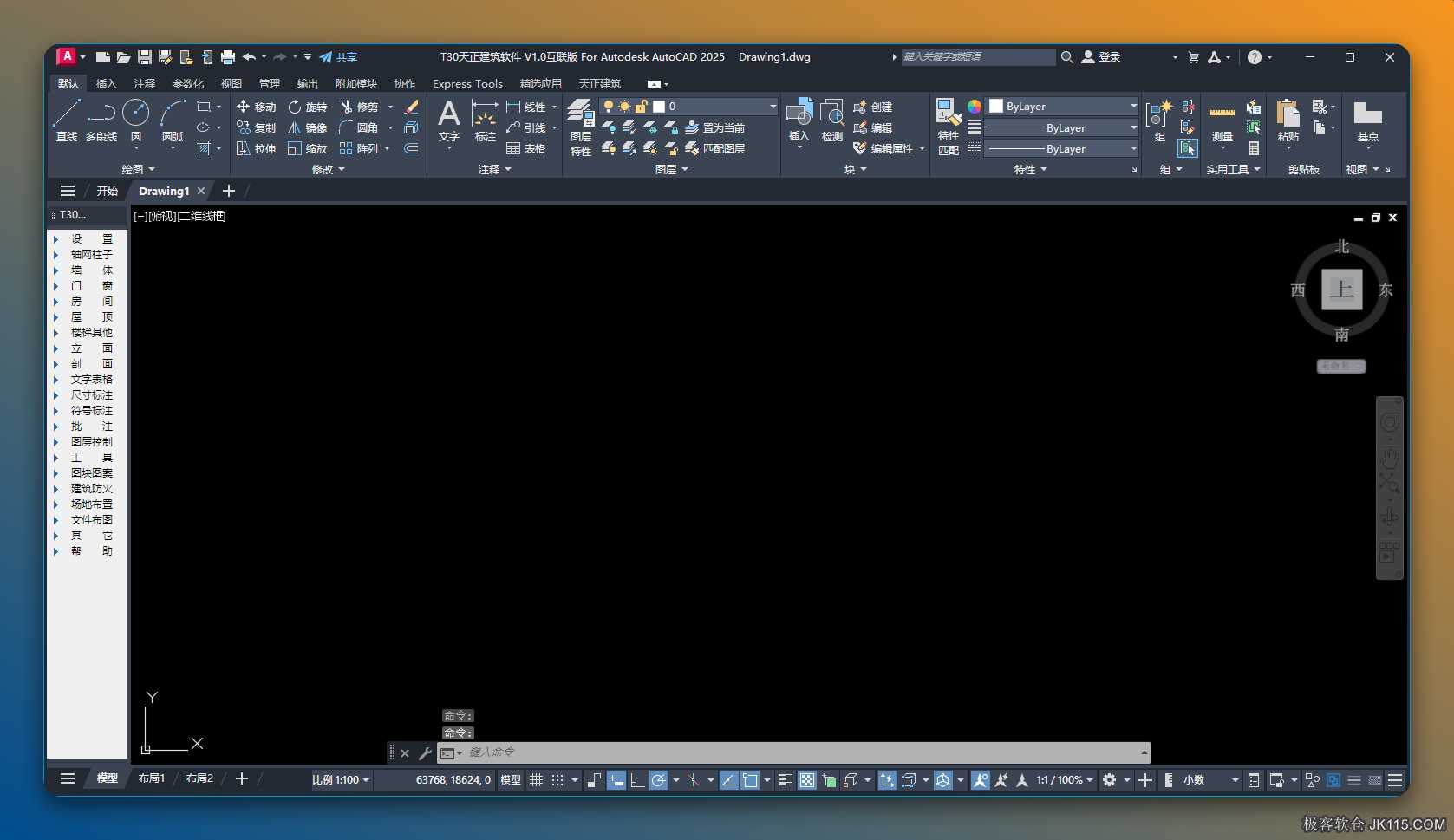1454x840 pixels.
Task: Click the 创建 block create button
Action: (x=872, y=107)
